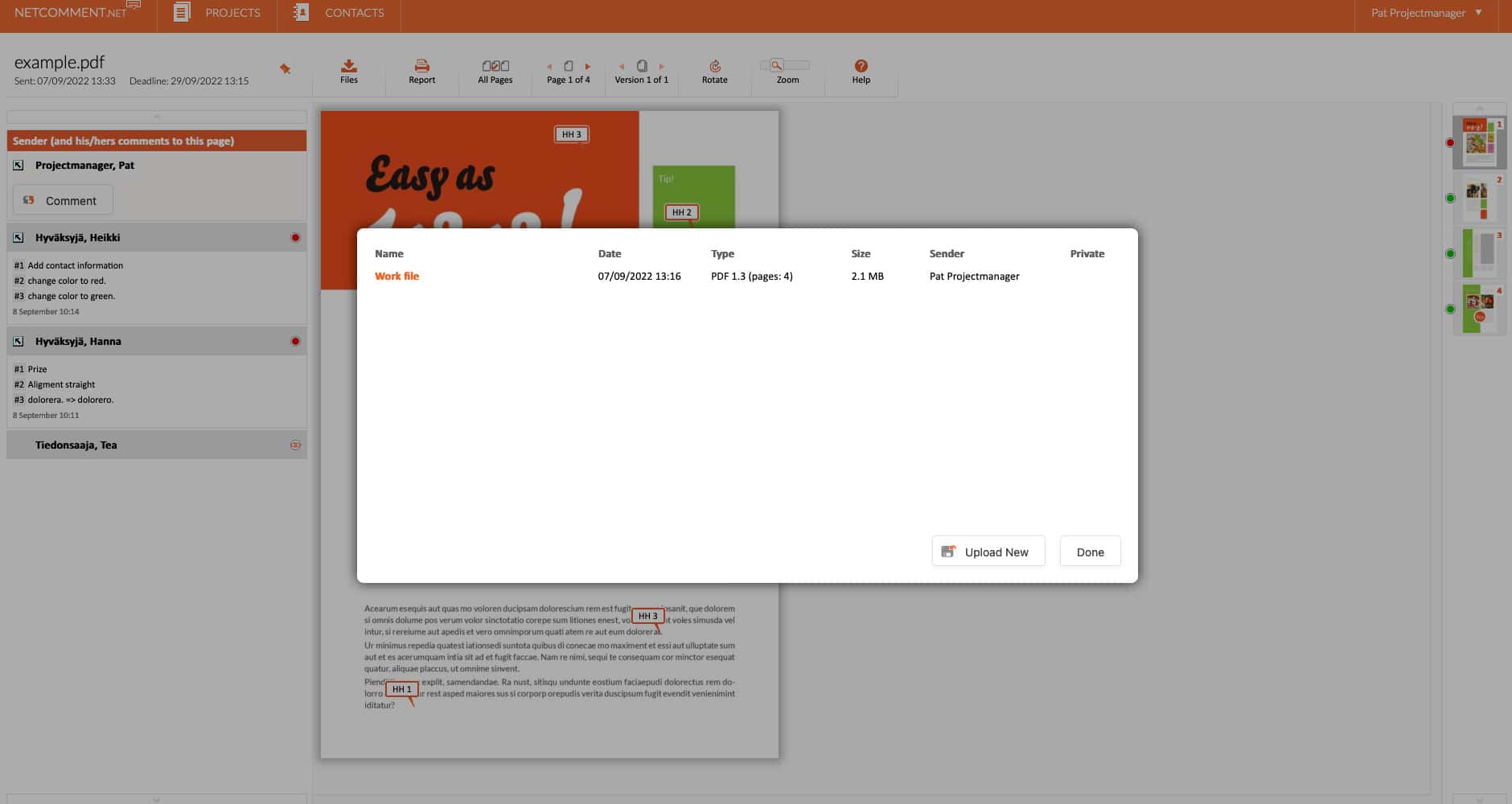This screenshot has height=804, width=1512.
Task: Toggle the eye icon for Tea Tiedonsaaja
Action: (295, 445)
